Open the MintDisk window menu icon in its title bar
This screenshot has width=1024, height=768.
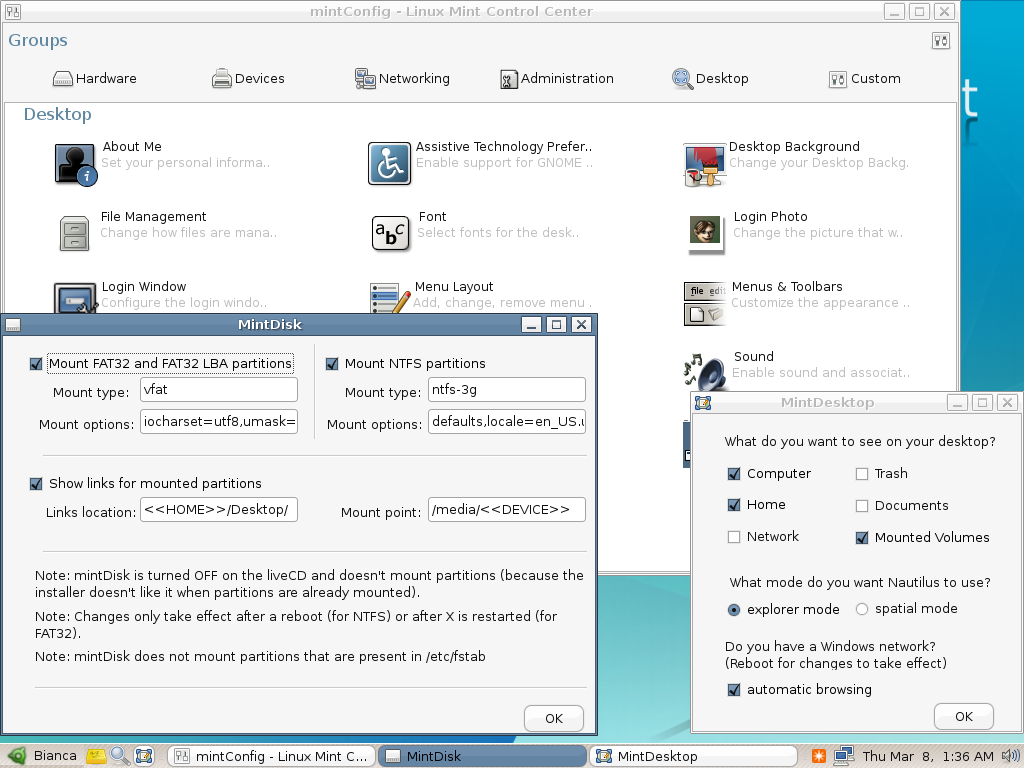(12, 325)
